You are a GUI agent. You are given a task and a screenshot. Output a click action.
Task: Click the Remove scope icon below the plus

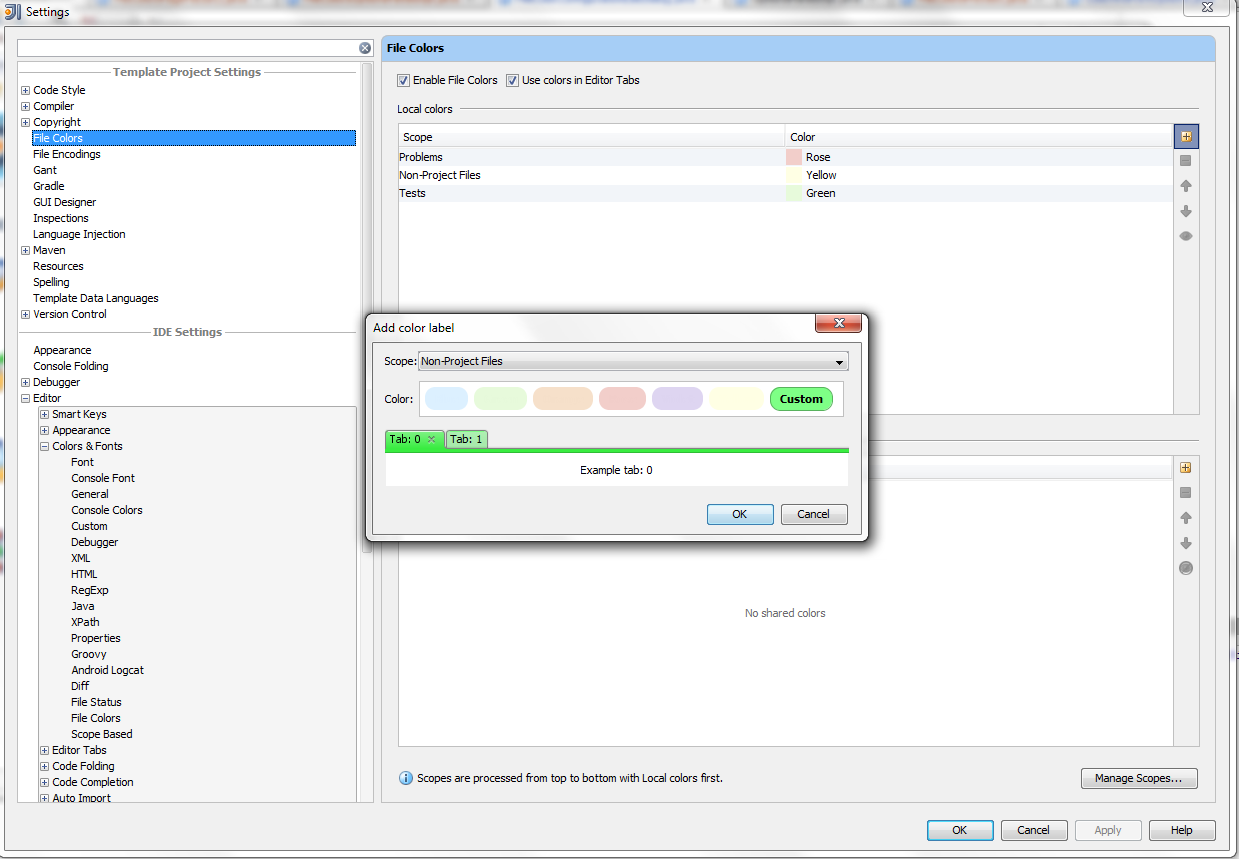click(x=1185, y=161)
